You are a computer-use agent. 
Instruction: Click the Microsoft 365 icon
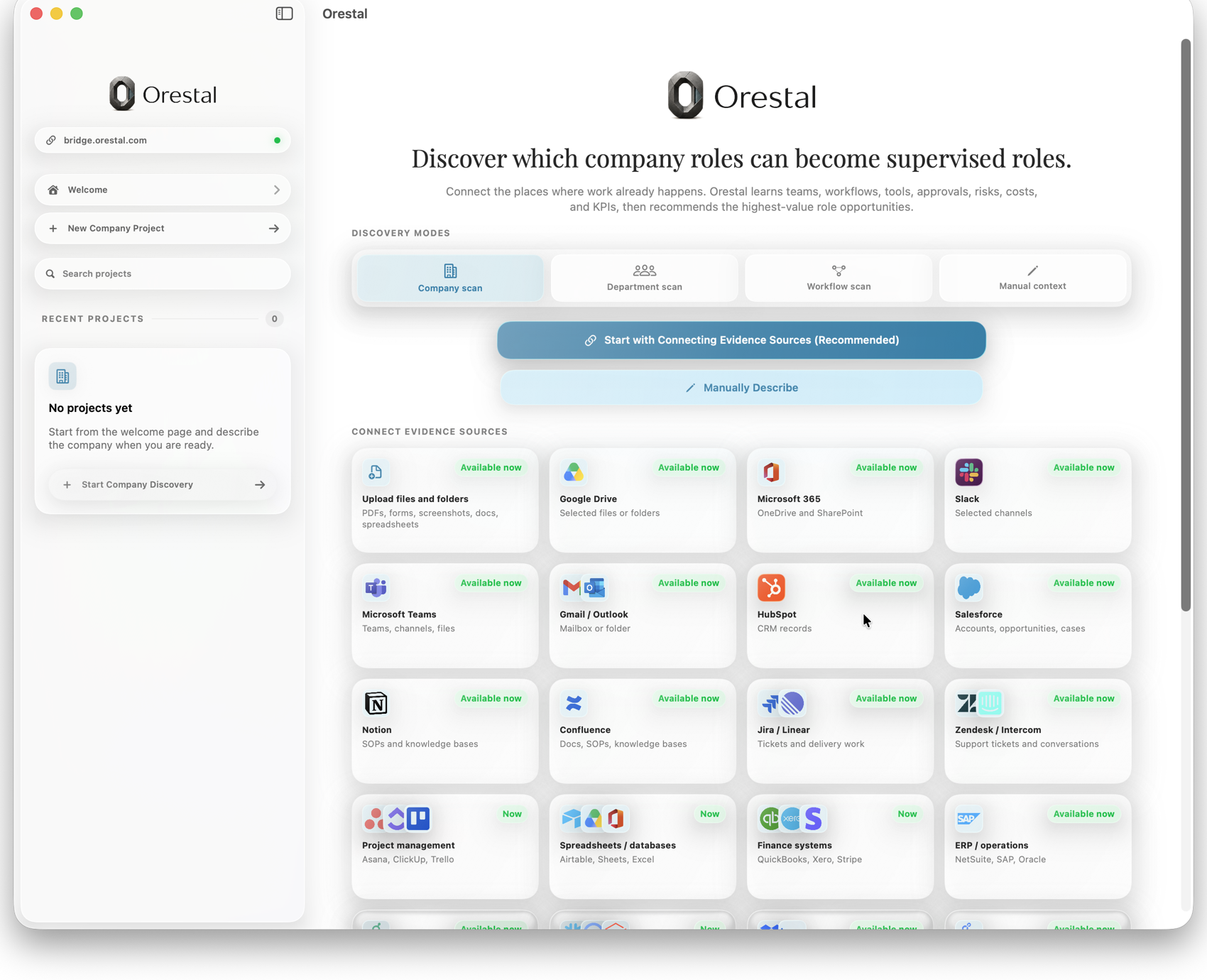[771, 472]
